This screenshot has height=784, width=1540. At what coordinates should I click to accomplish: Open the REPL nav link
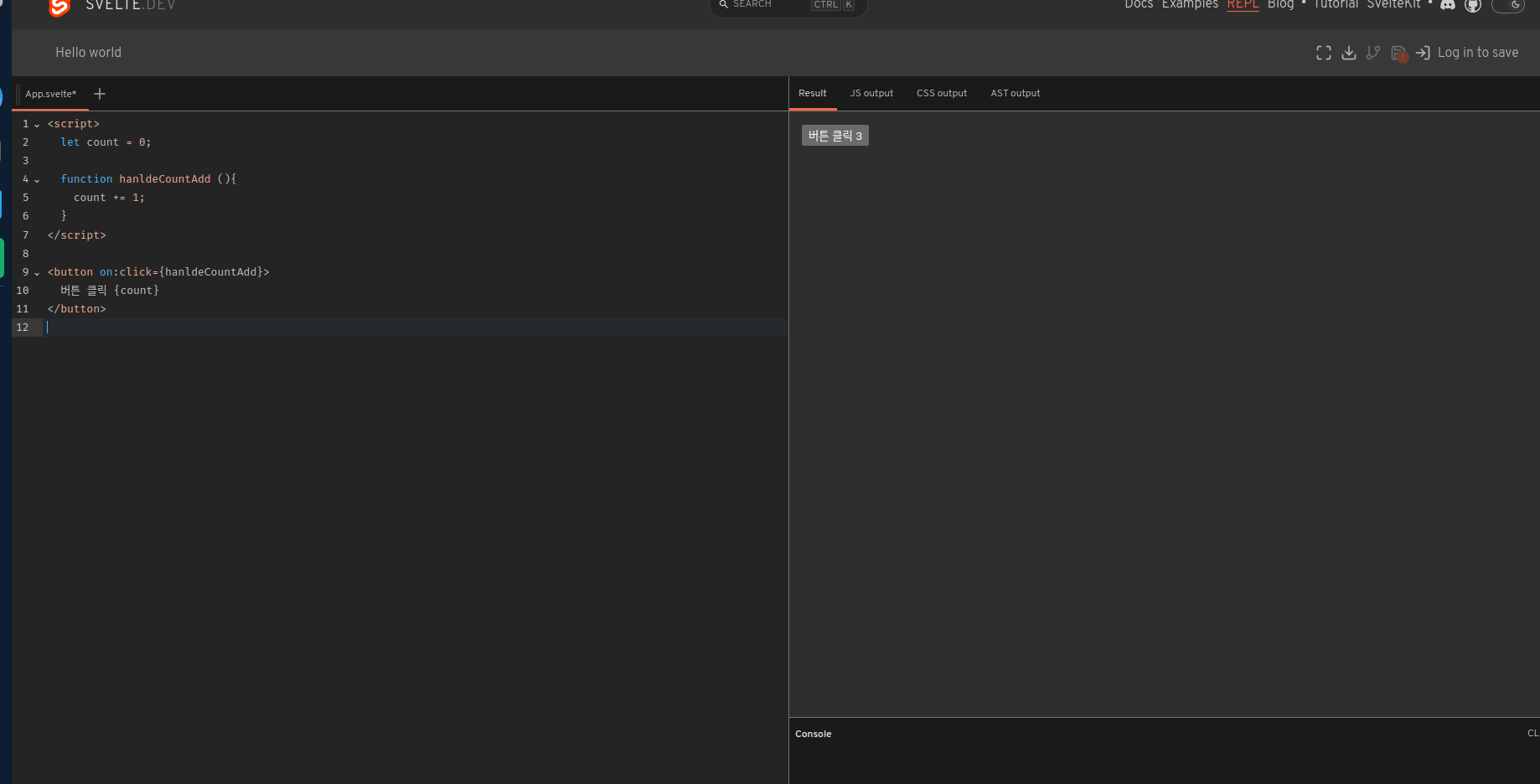pyautogui.click(x=1243, y=4)
